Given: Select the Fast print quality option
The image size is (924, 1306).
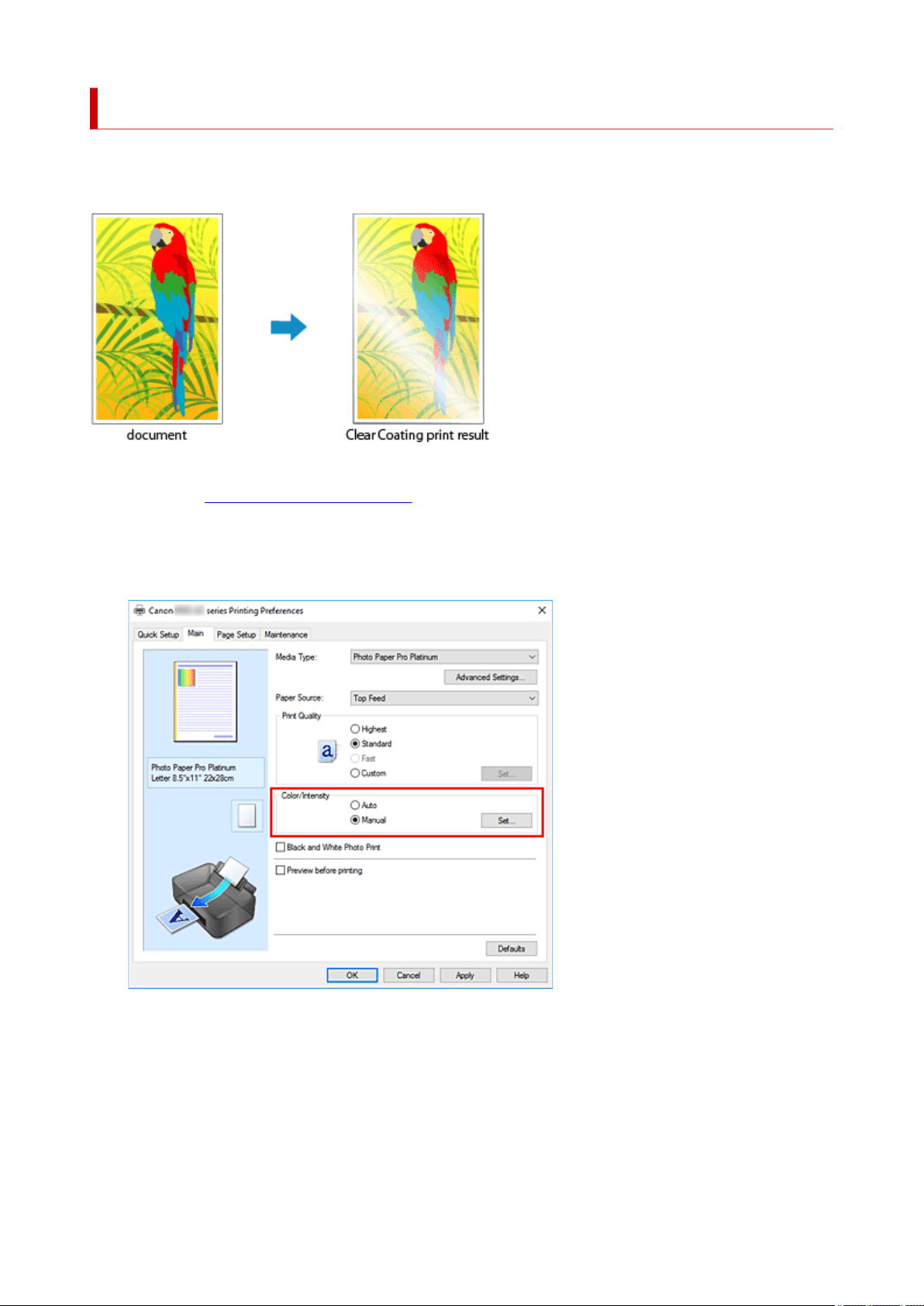Looking at the screenshot, I should 363,759.
